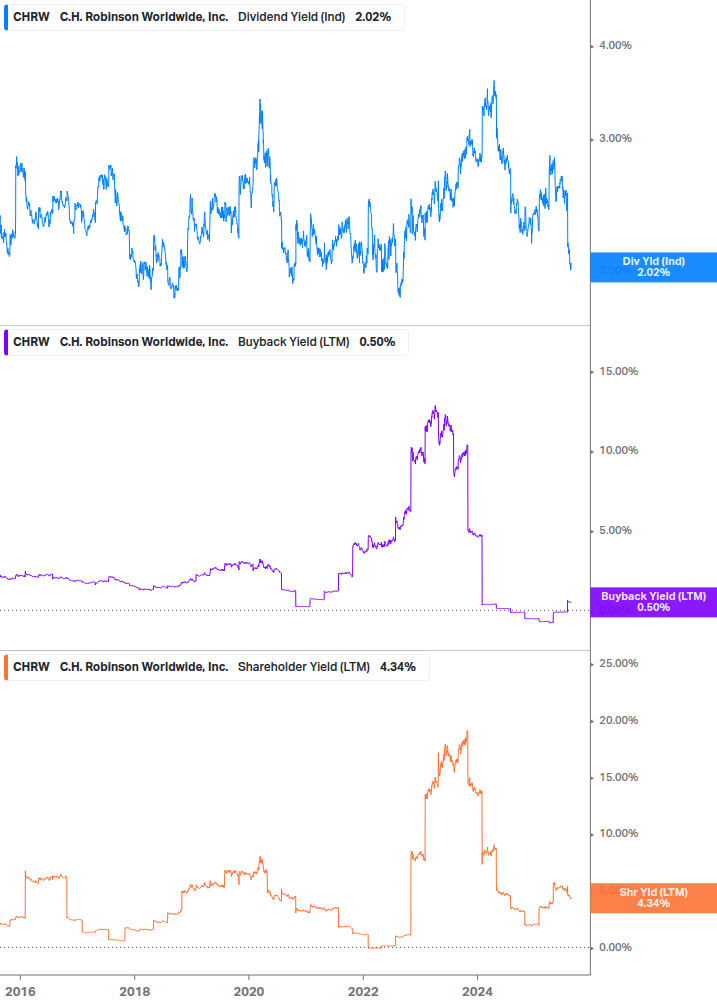This screenshot has width=717, height=1005.
Task: Click the orange color bar in the Shareholder Yield legend
Action: click(6, 667)
